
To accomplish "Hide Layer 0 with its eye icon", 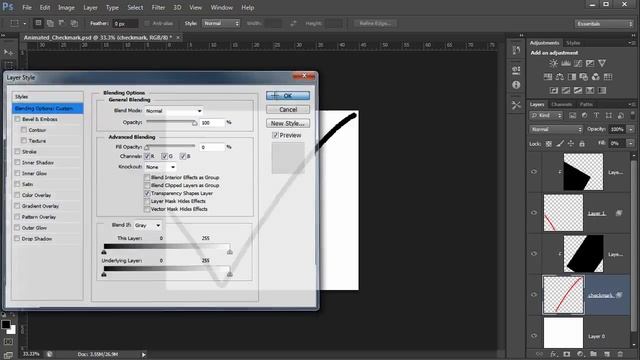I will (534, 336).
